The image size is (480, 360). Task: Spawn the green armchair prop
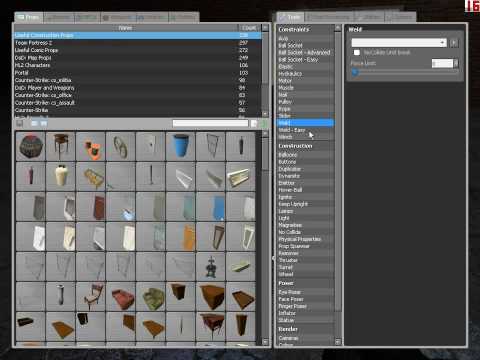tap(151, 296)
